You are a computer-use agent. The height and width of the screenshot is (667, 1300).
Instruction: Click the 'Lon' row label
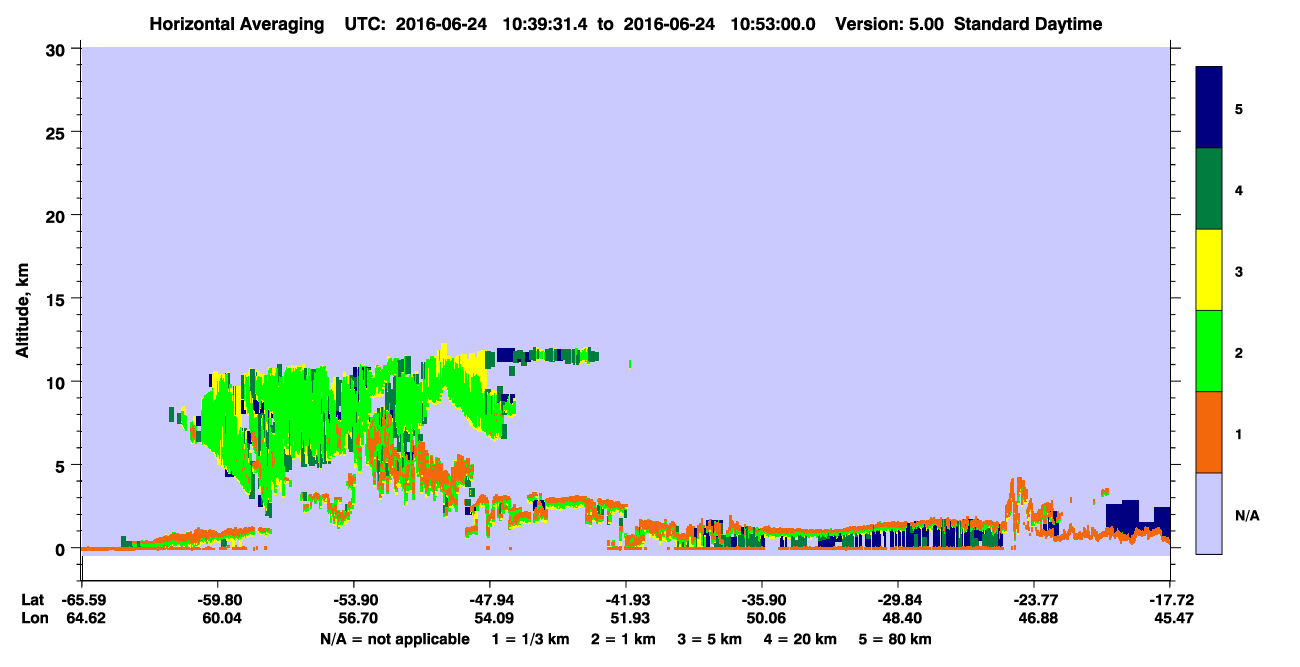(33, 619)
